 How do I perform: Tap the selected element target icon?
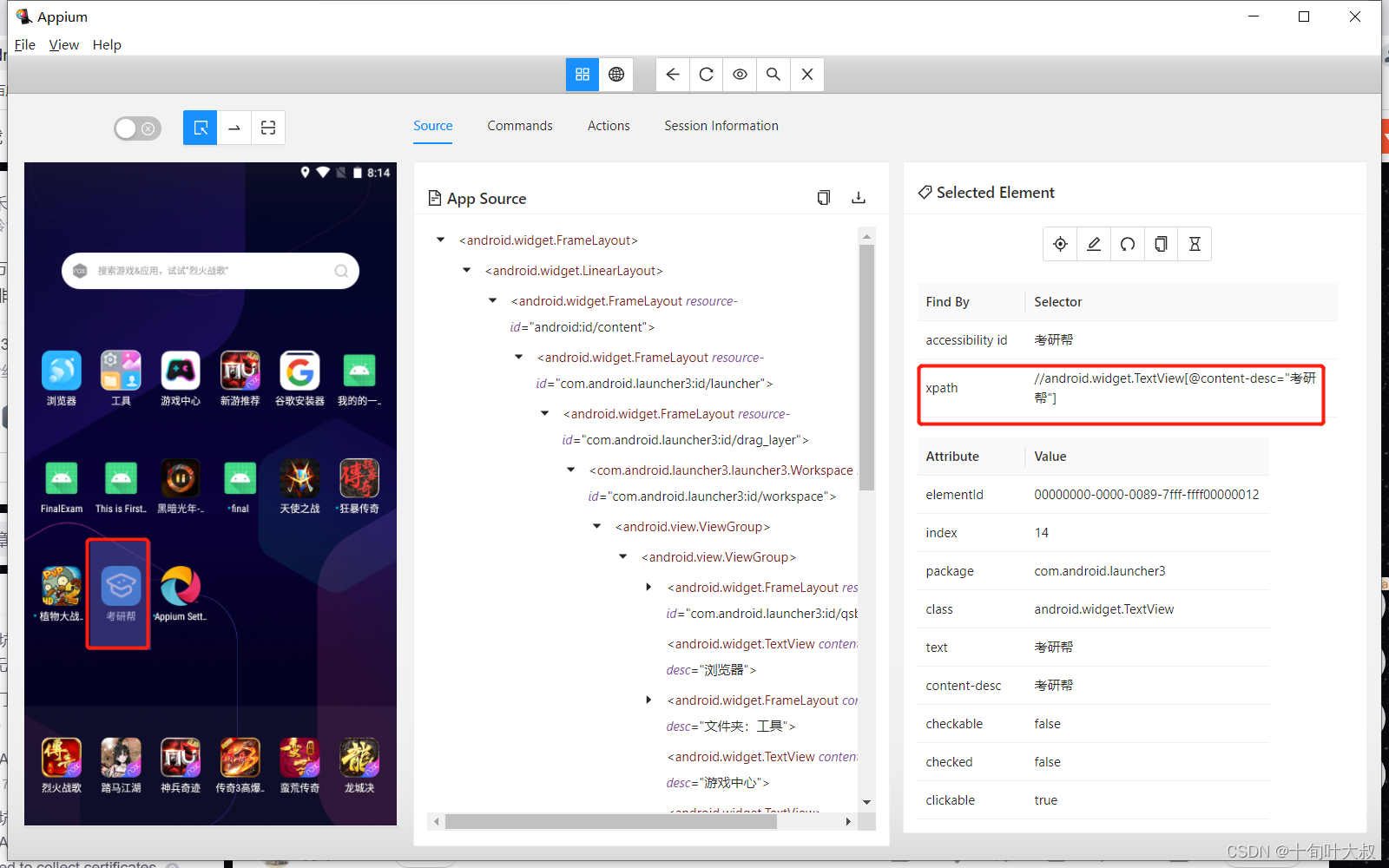[x=1060, y=244]
